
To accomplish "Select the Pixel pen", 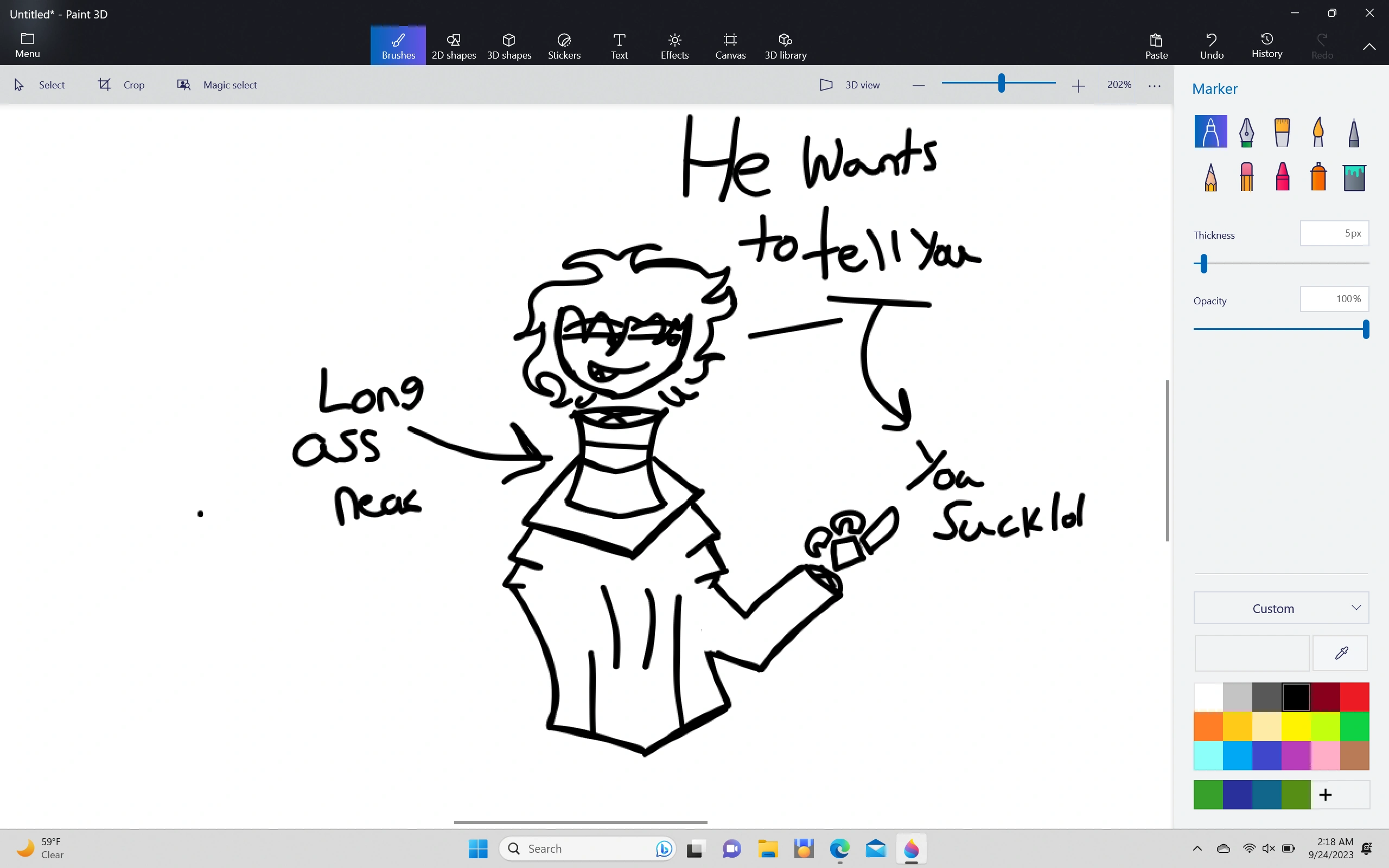I will 1353,131.
